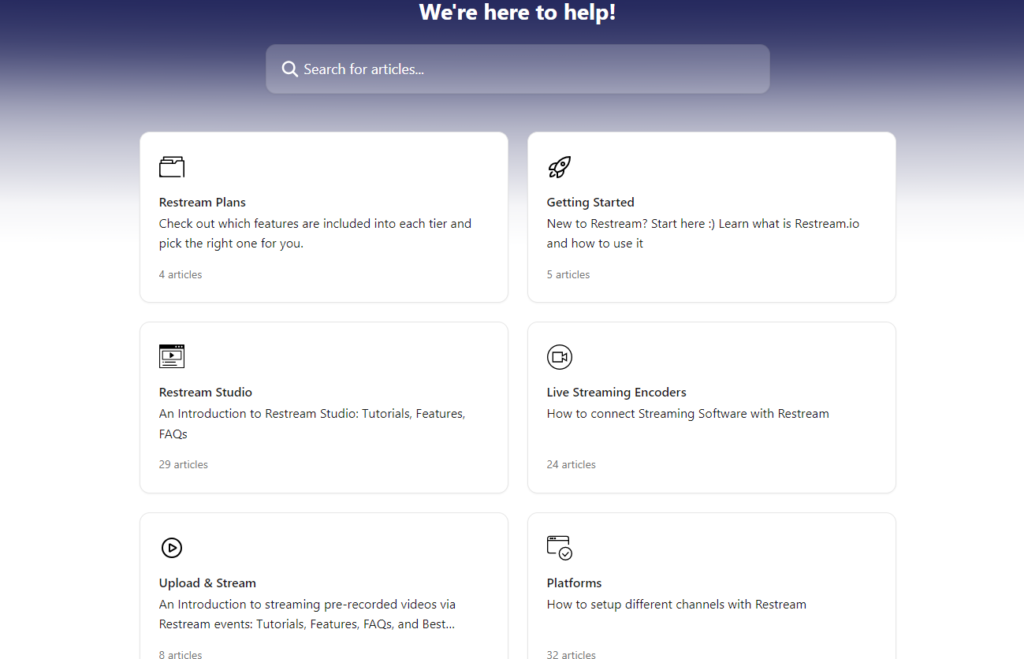The image size is (1024, 659).
Task: Click 'How to connect Streaming Software' description
Action: pyautogui.click(x=688, y=414)
